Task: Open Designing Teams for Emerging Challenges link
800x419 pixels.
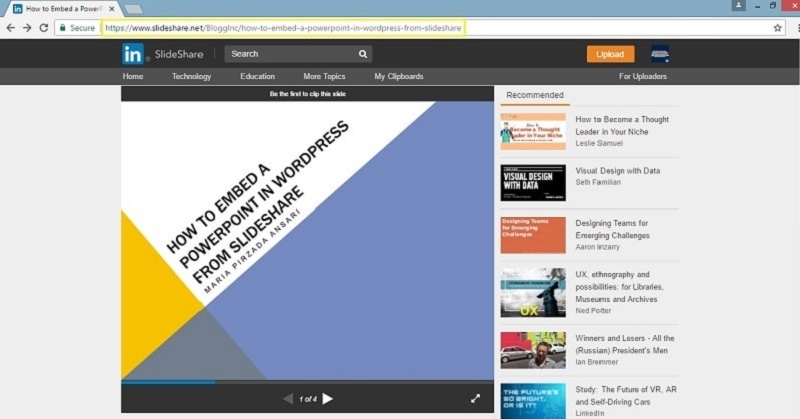Action: [612, 229]
